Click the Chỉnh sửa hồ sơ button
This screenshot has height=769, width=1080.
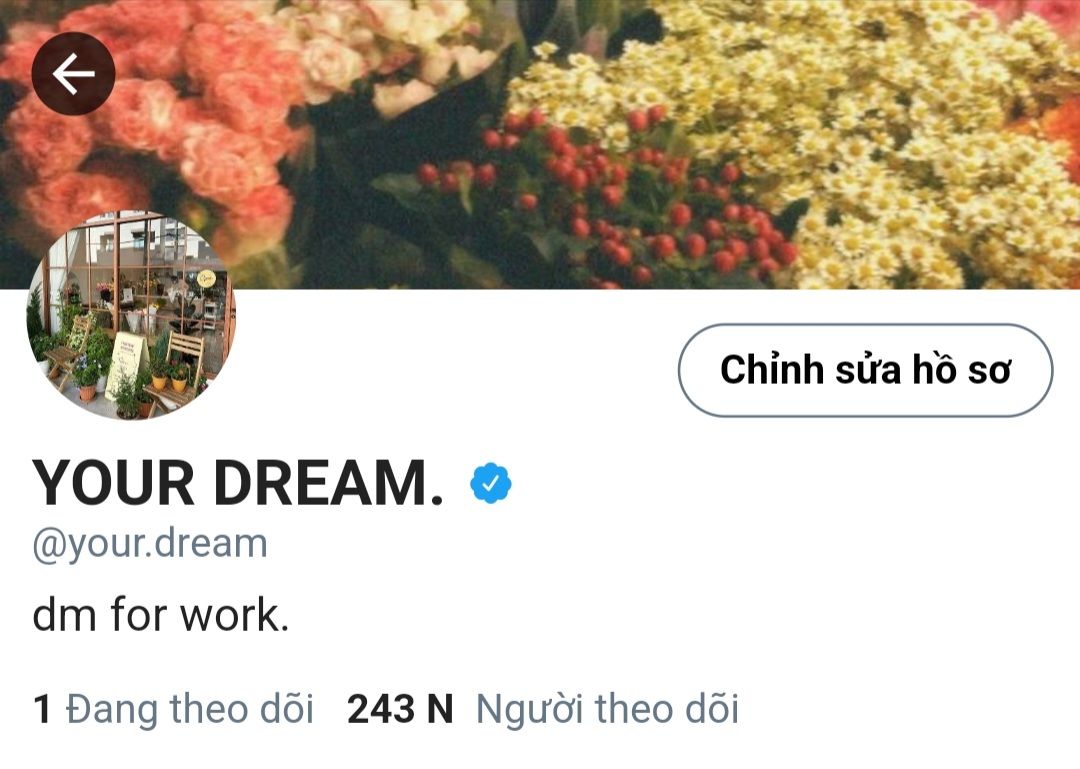pyautogui.click(x=865, y=370)
